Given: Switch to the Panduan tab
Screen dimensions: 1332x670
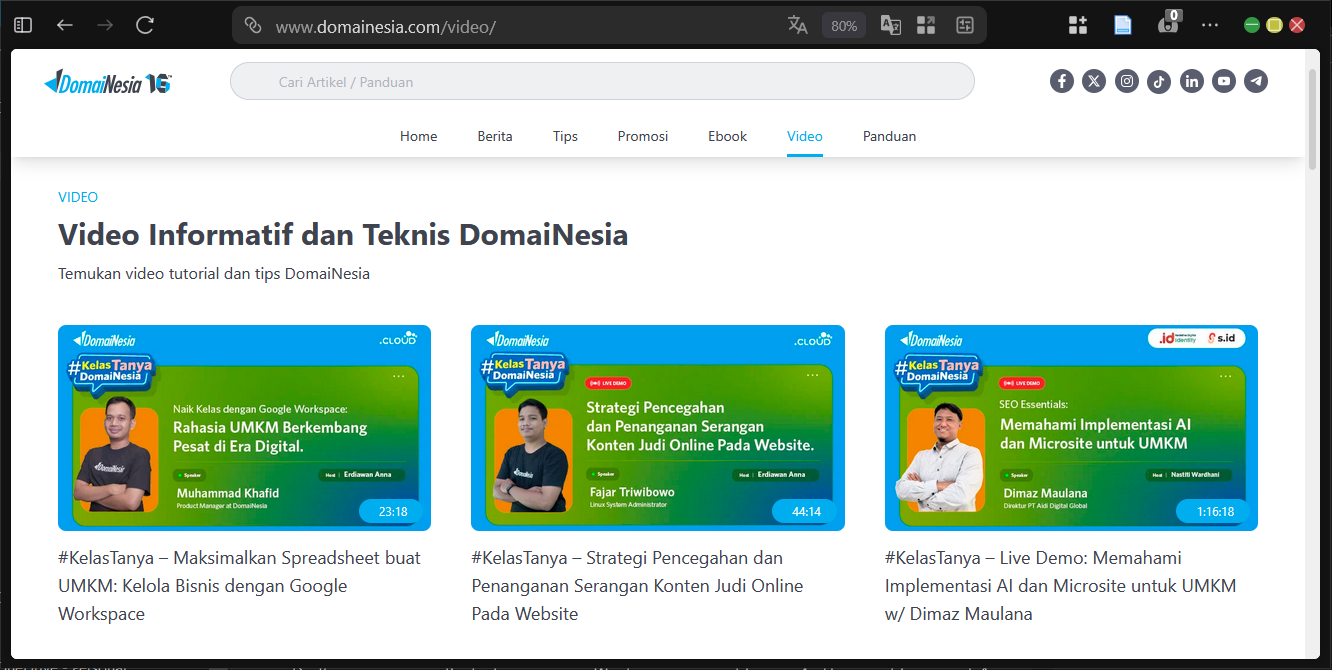Looking at the screenshot, I should coord(889,136).
